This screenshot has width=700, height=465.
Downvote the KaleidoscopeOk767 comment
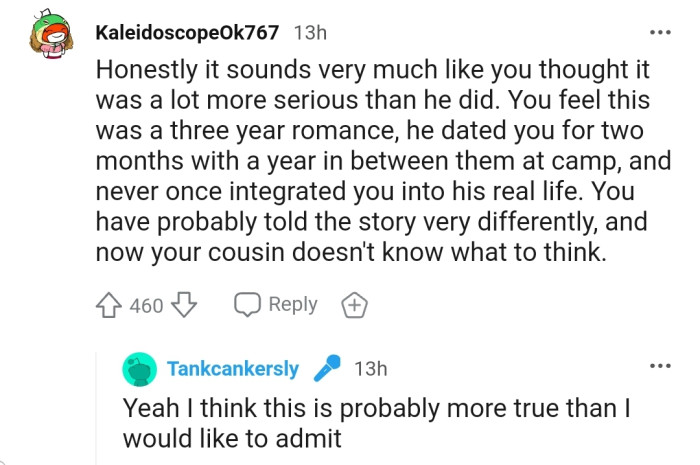coord(183,306)
